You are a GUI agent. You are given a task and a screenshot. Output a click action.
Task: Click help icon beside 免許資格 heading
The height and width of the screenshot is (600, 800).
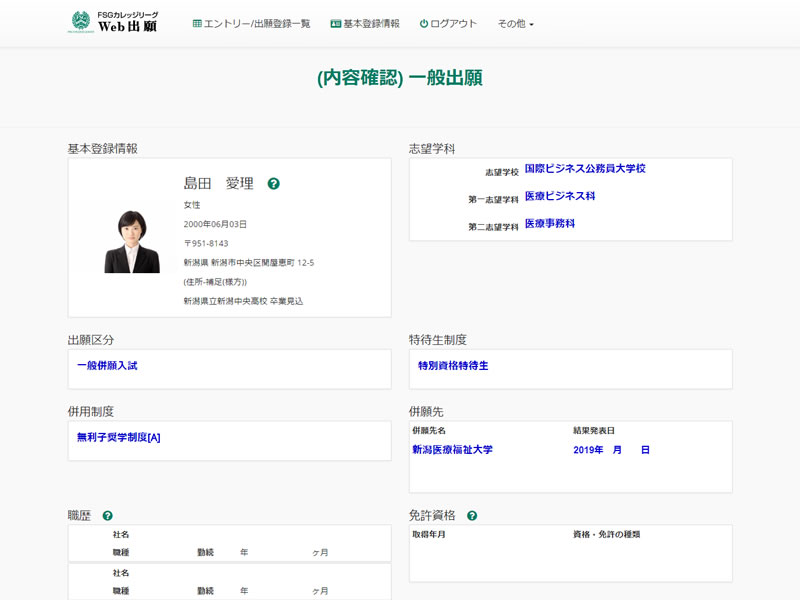[472, 516]
